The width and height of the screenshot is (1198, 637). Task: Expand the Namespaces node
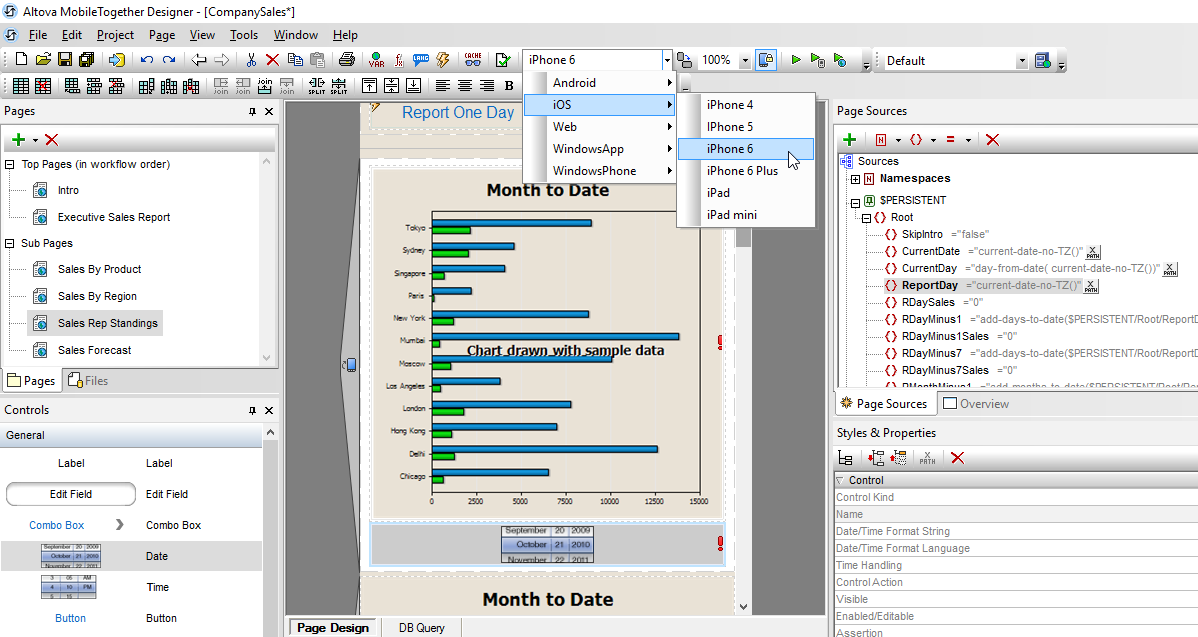coord(856,179)
